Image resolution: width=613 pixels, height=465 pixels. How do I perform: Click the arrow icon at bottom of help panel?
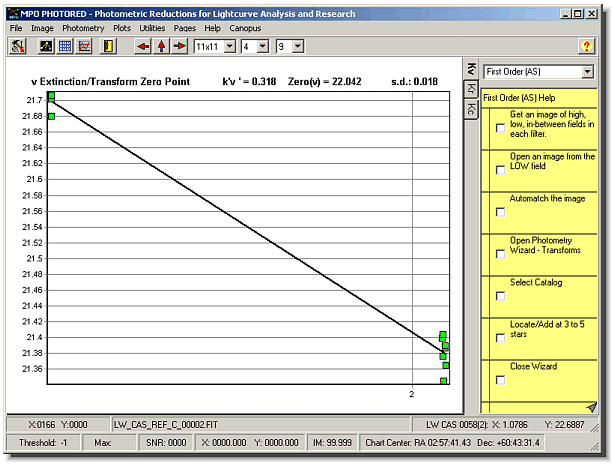pos(592,407)
